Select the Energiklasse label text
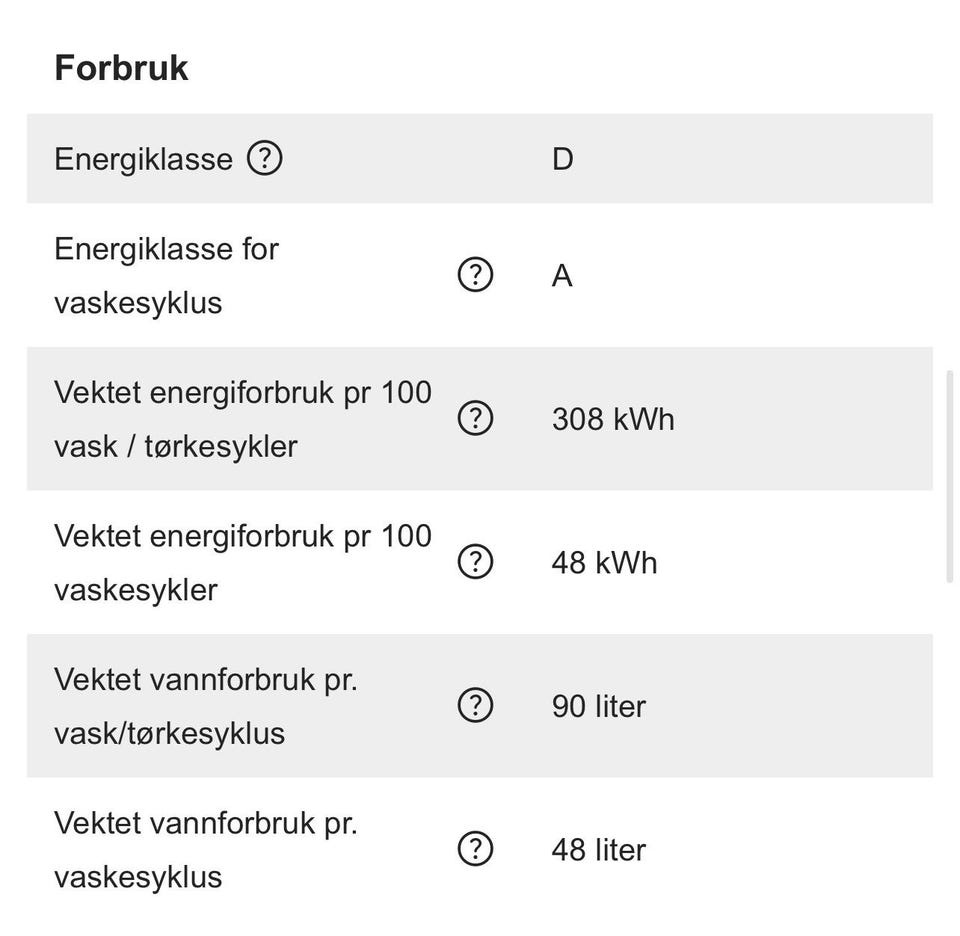Screen dimensions: 960x936 click(x=143, y=159)
